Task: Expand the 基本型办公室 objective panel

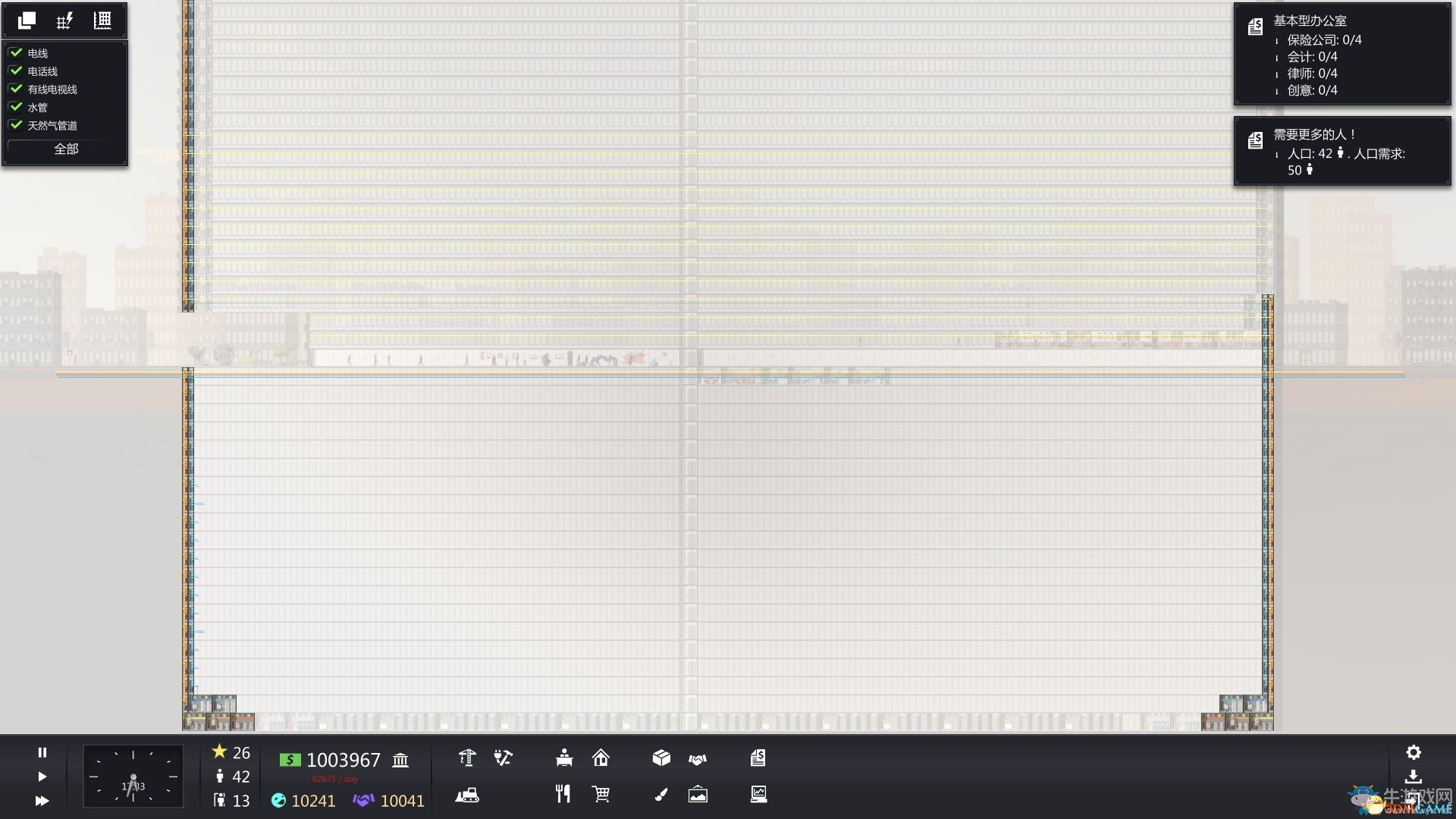Action: [1309, 21]
